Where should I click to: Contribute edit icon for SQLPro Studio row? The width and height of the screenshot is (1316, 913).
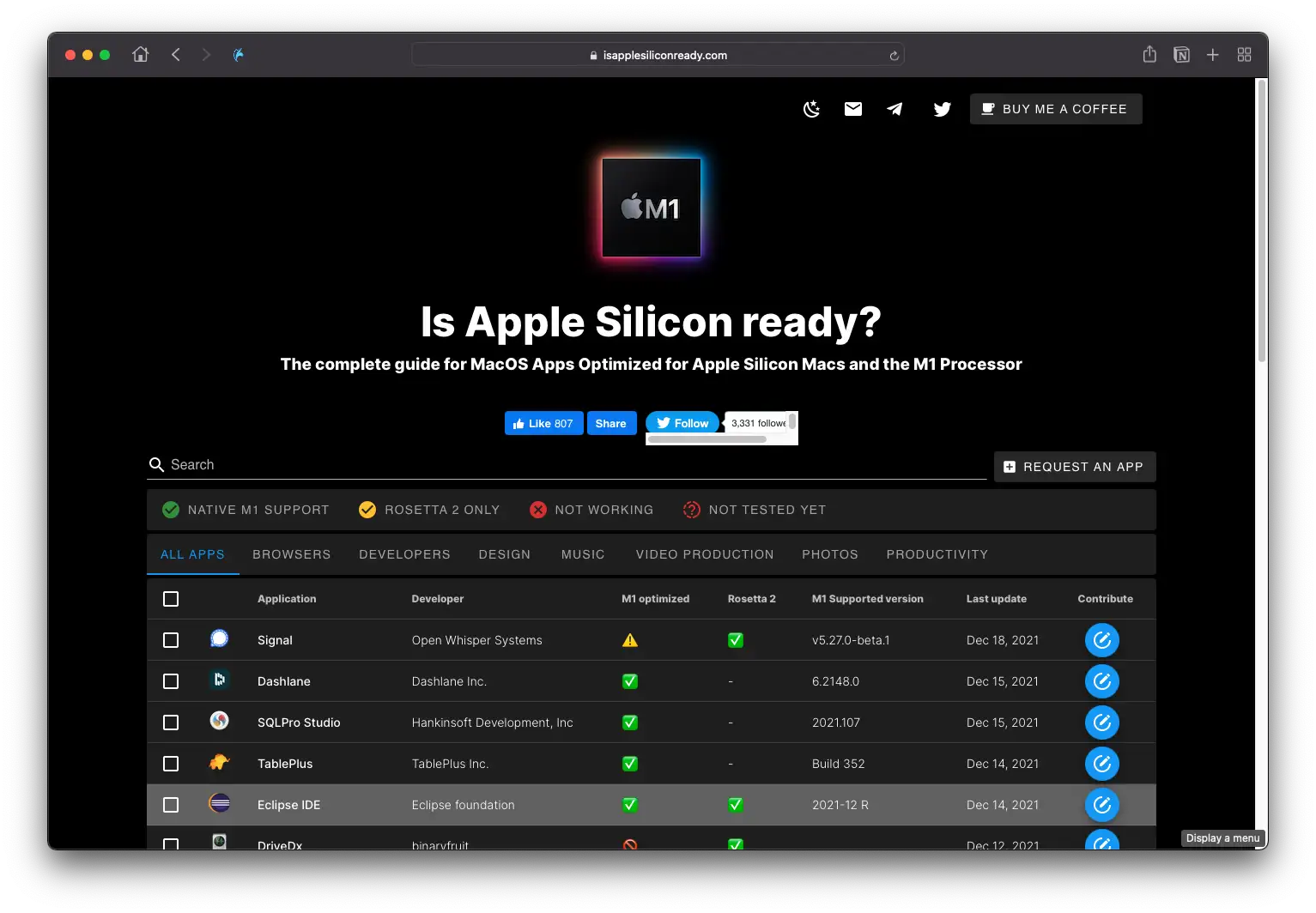point(1102,723)
